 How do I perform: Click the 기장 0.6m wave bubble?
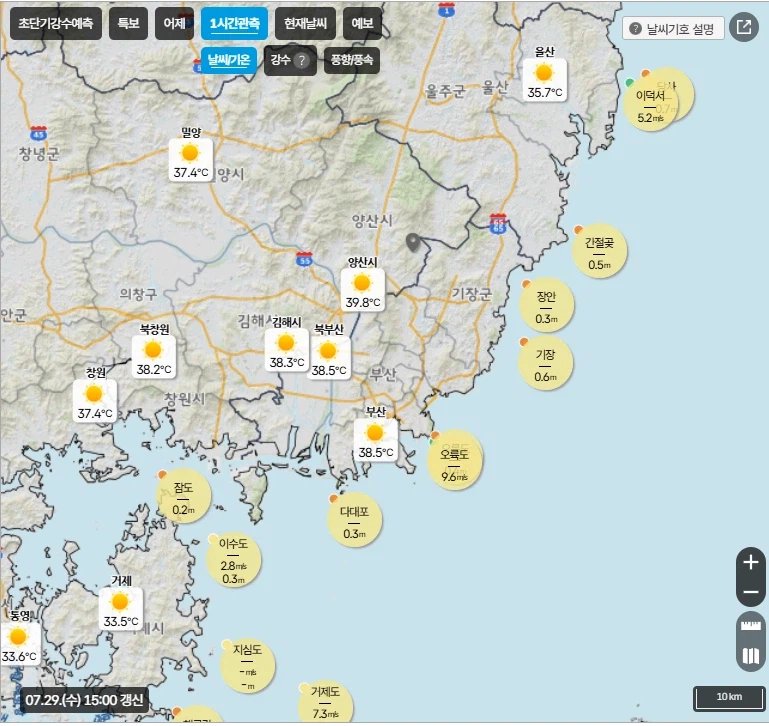[x=545, y=363]
